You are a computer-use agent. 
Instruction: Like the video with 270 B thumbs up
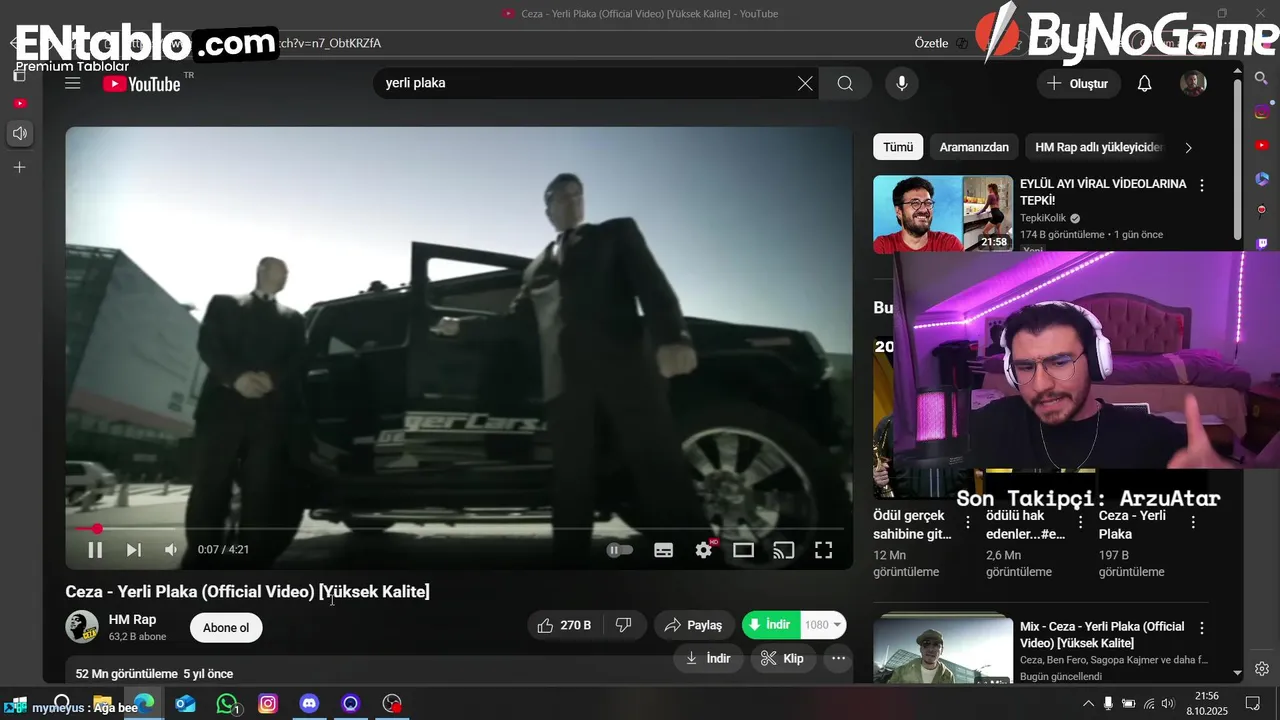pos(565,625)
